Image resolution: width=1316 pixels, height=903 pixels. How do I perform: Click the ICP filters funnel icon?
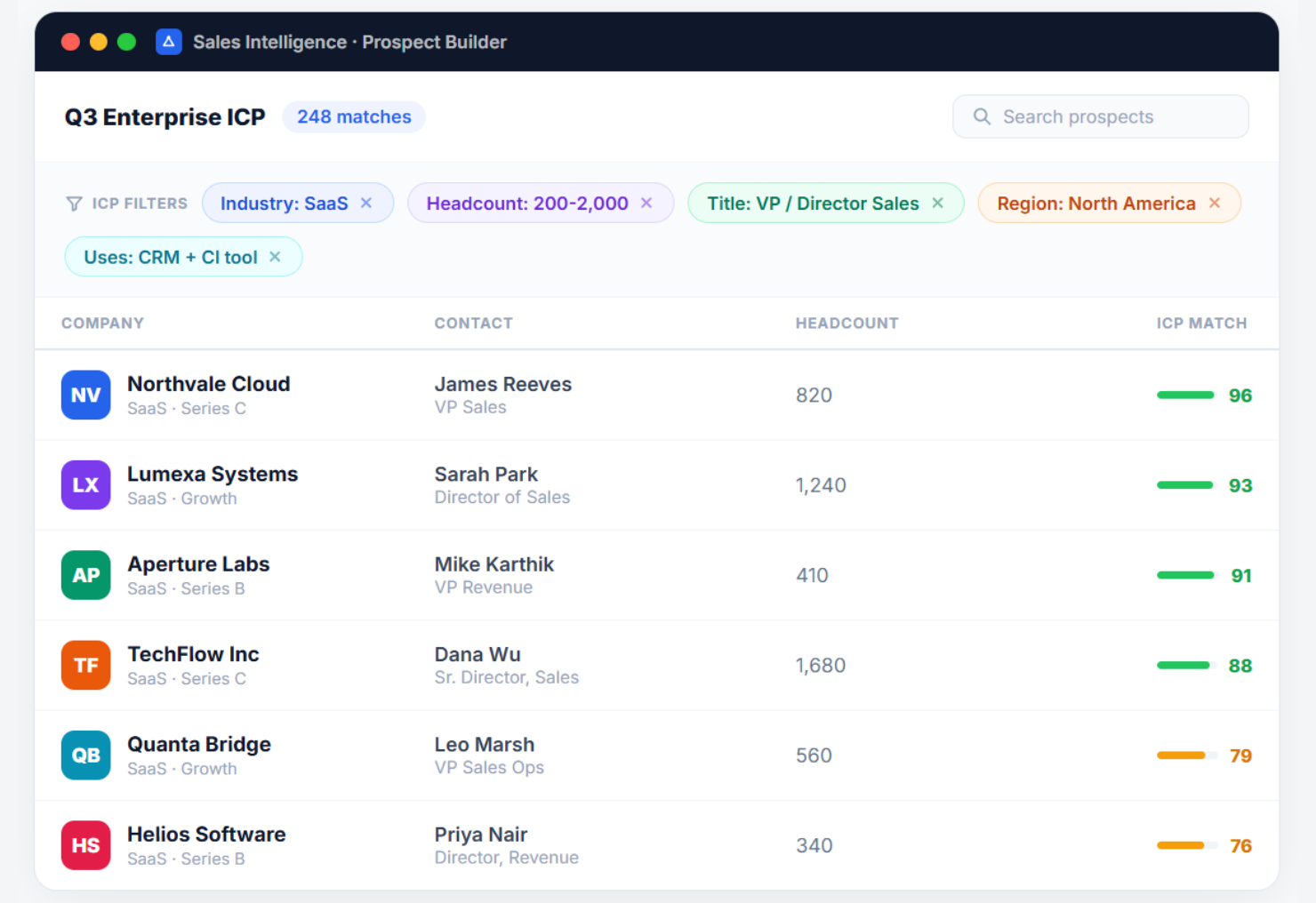pos(75,204)
